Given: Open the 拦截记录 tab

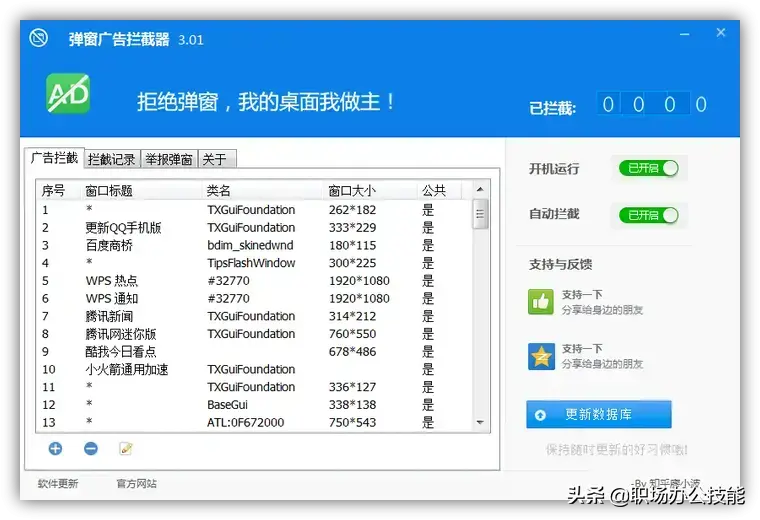Looking at the screenshot, I should [112, 159].
